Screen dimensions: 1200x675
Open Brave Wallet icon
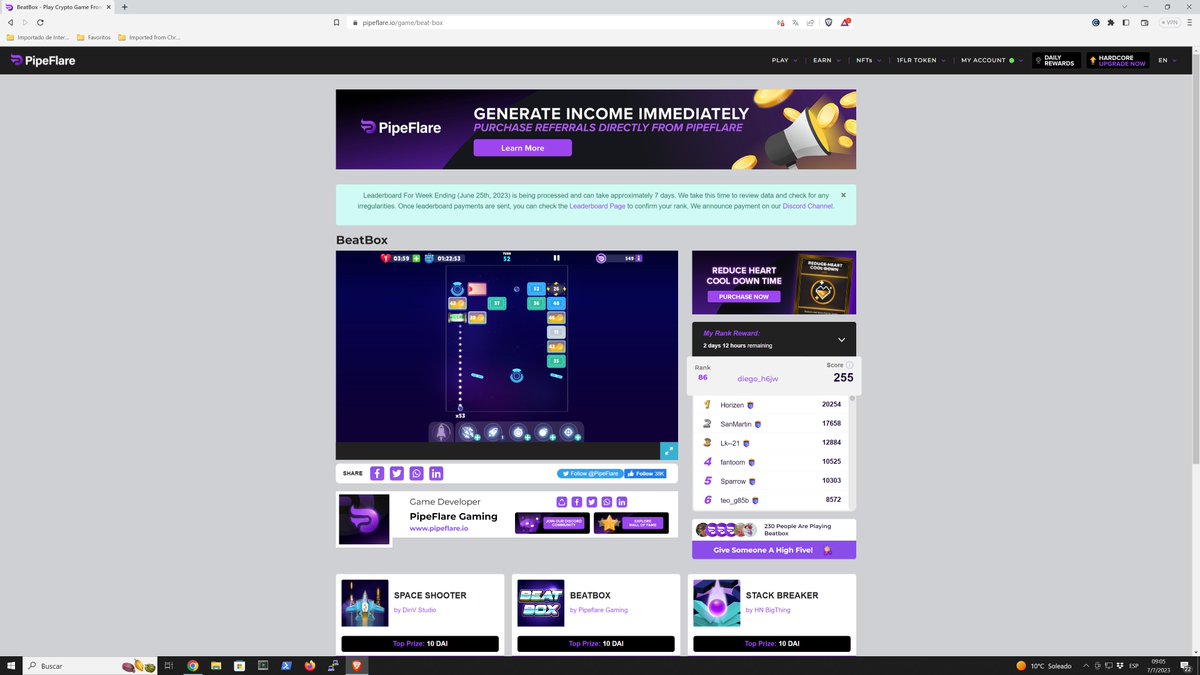(1145, 22)
